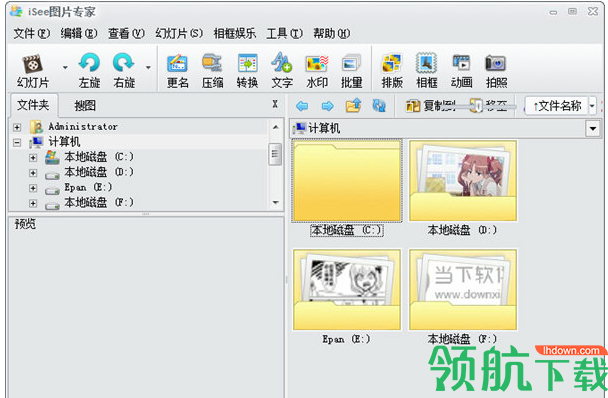
Task: Click the thumbnail size slider handle
Action: pos(477,106)
